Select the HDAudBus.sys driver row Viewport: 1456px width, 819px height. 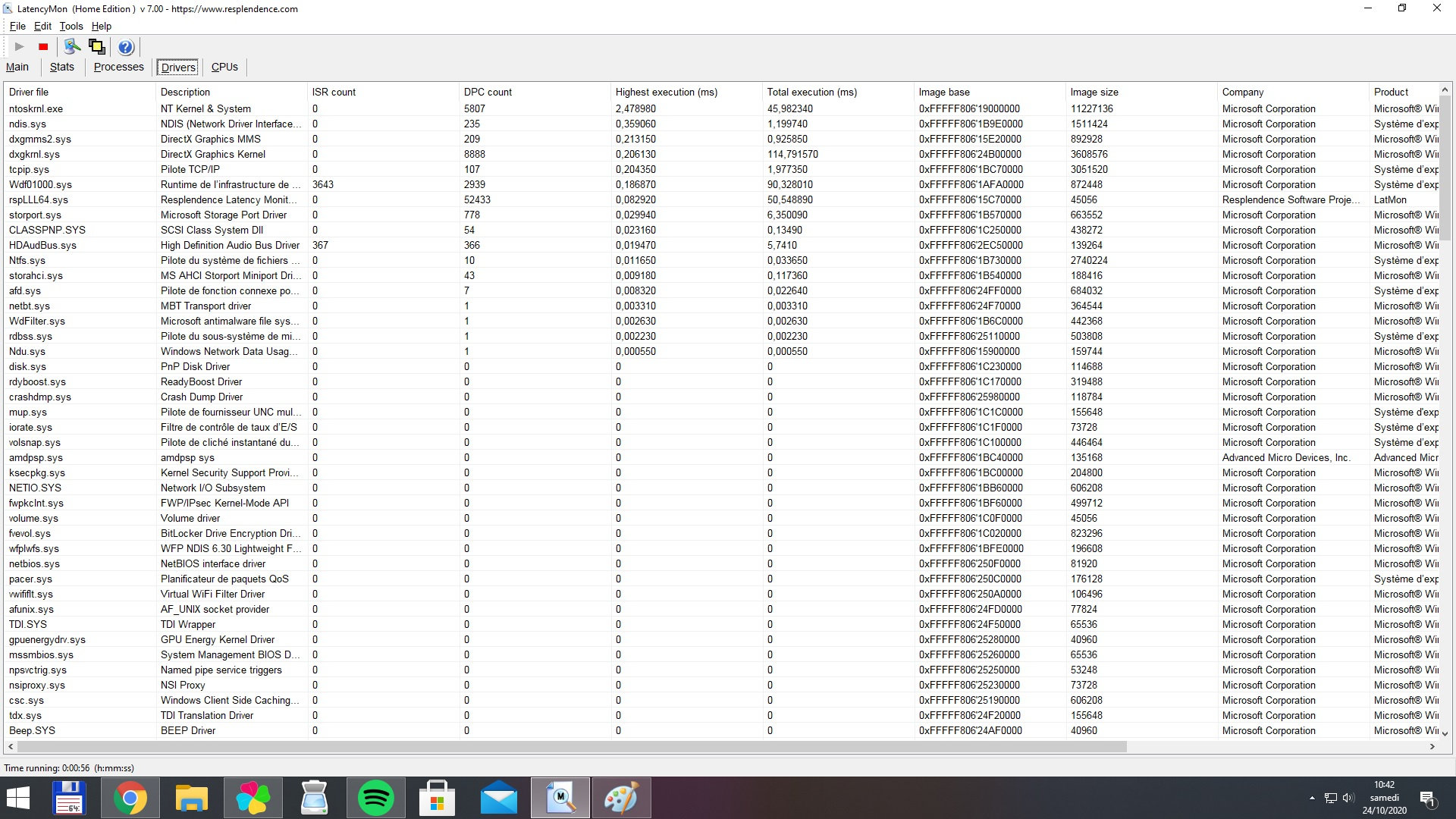[x=42, y=245]
